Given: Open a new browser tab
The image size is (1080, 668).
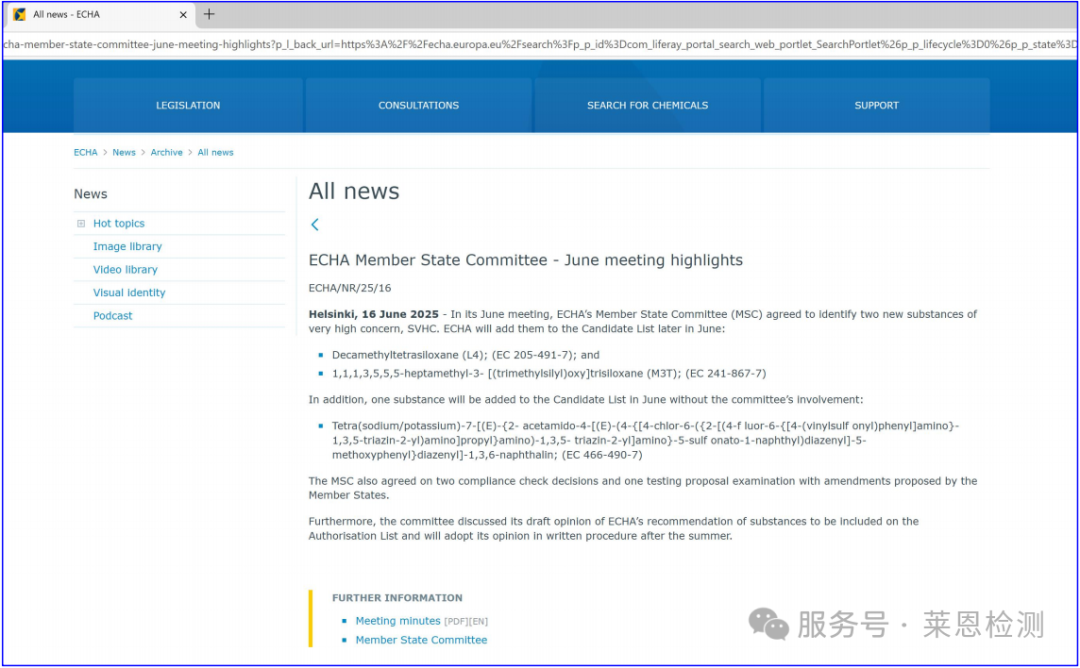Looking at the screenshot, I should click(x=209, y=14).
